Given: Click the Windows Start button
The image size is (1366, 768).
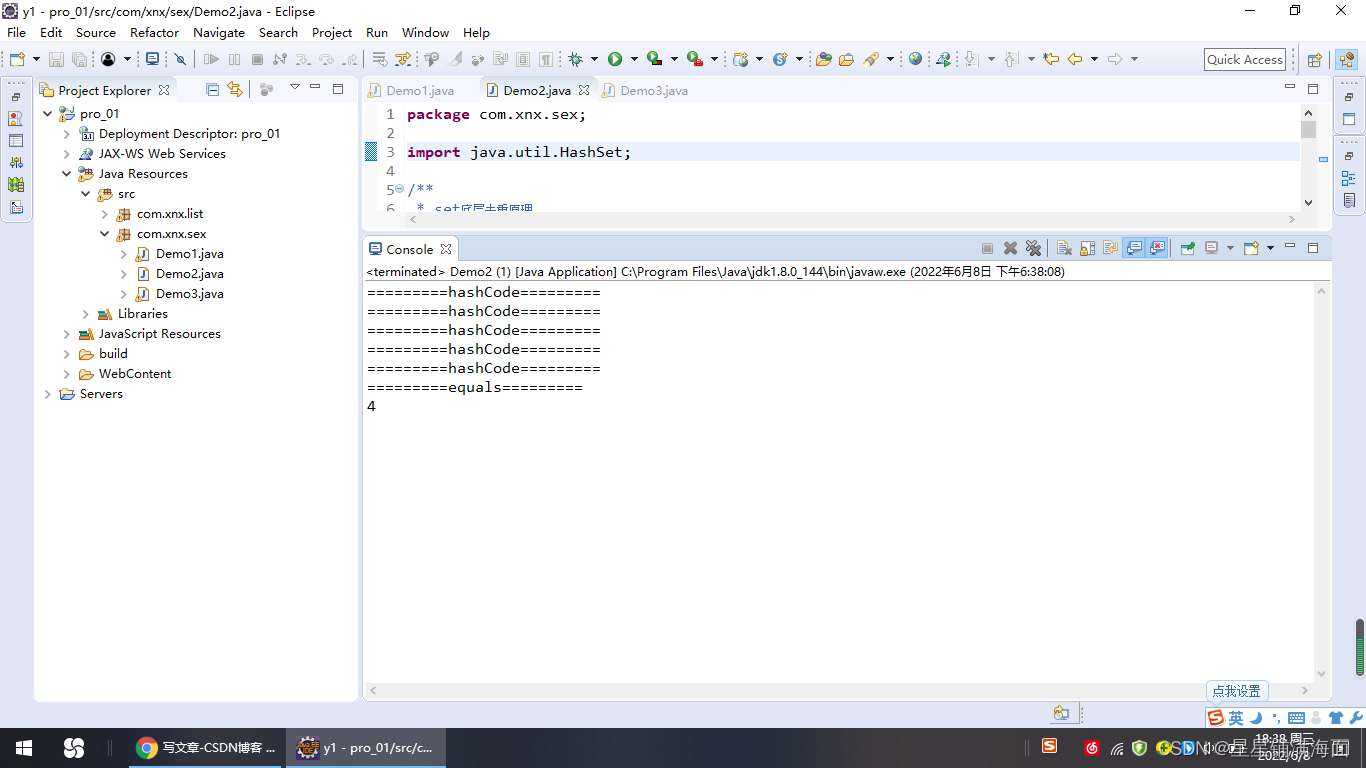Looking at the screenshot, I should pos(24,748).
